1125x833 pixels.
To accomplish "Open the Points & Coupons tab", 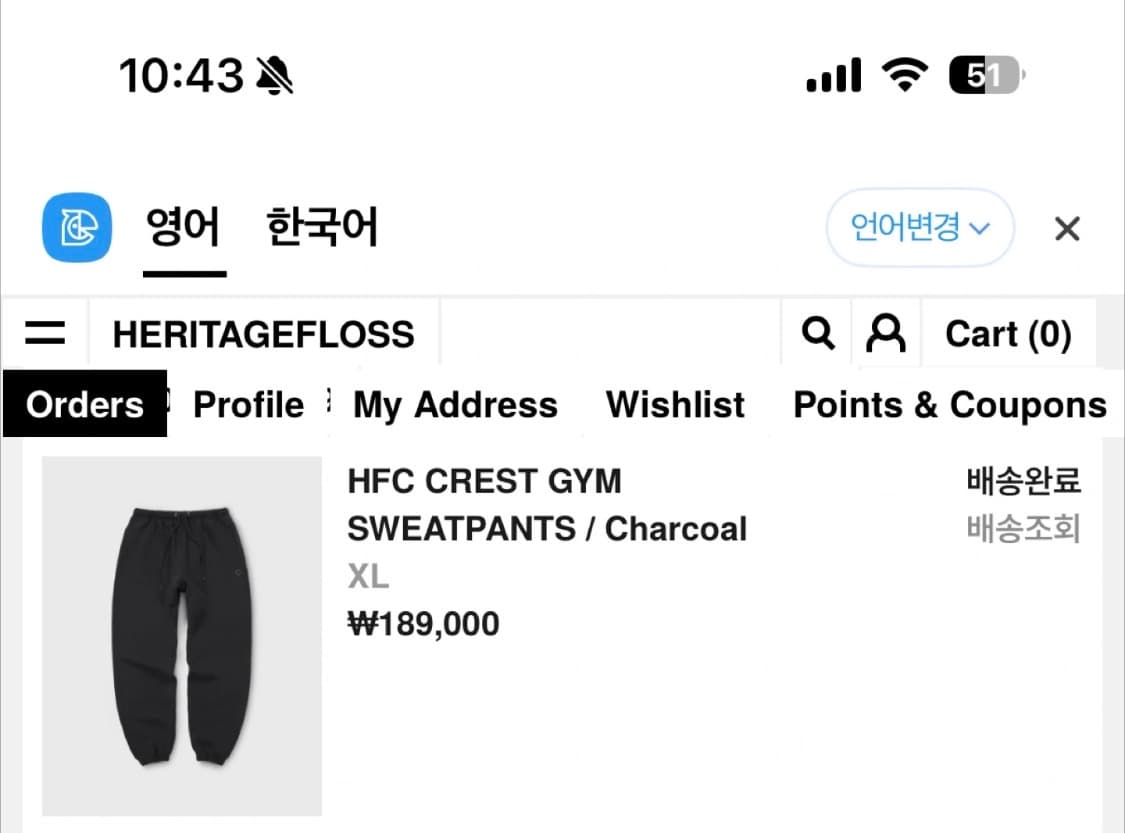I will pos(949,404).
